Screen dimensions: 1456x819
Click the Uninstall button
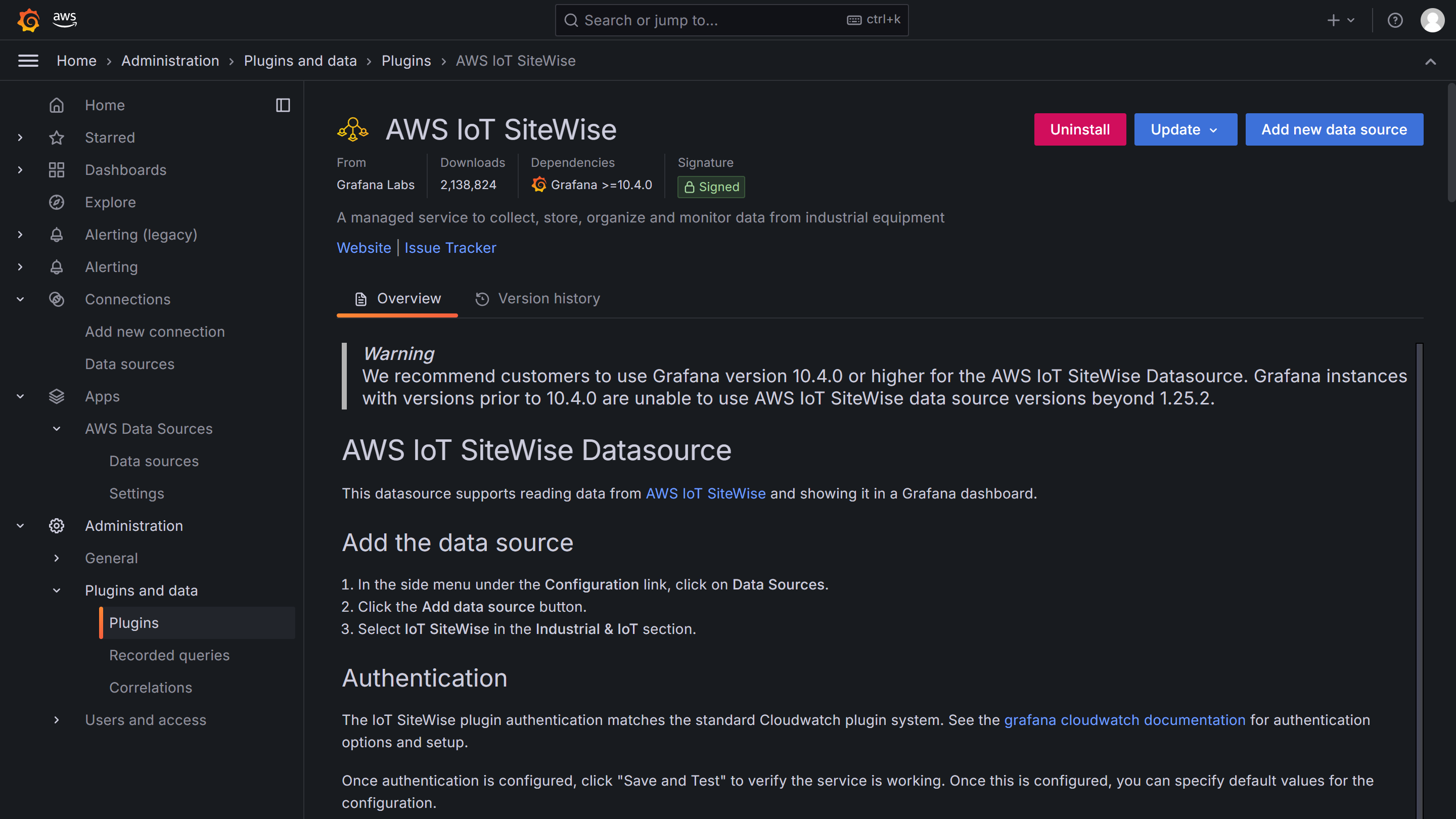pos(1079,129)
